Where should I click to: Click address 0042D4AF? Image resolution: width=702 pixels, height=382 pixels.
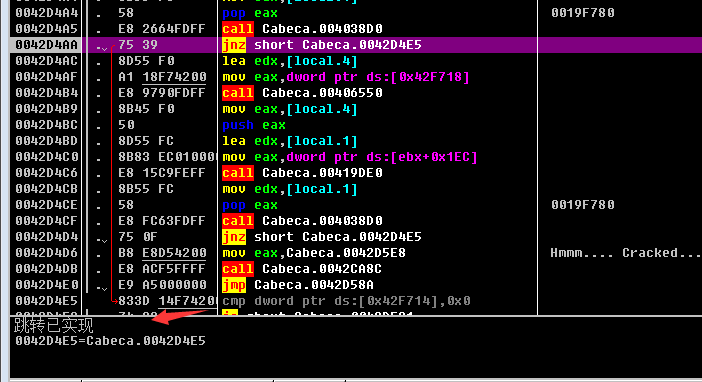point(47,77)
